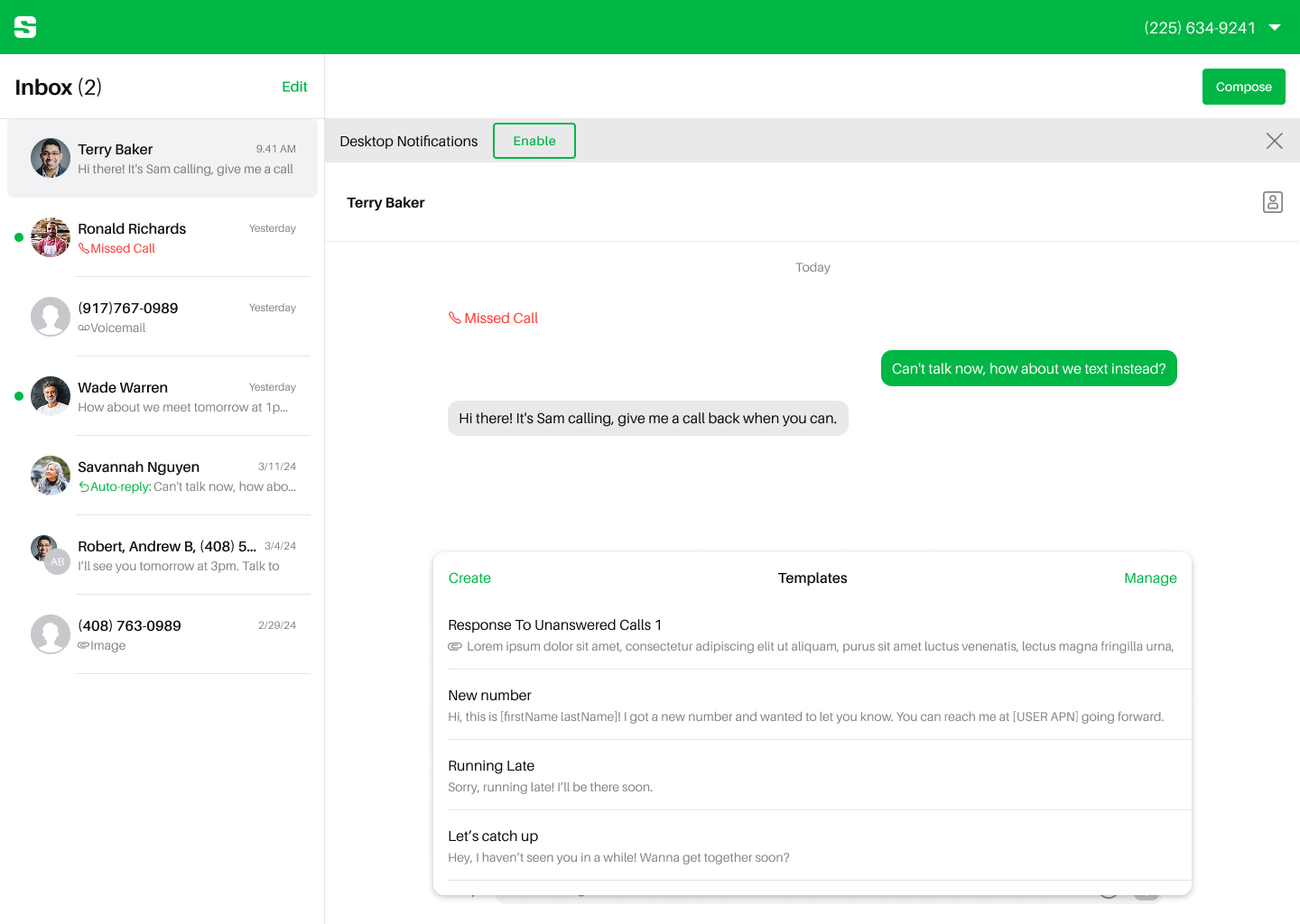Select the 'Let's catch up' template
Screen dimensions: 1300x924
812,845
